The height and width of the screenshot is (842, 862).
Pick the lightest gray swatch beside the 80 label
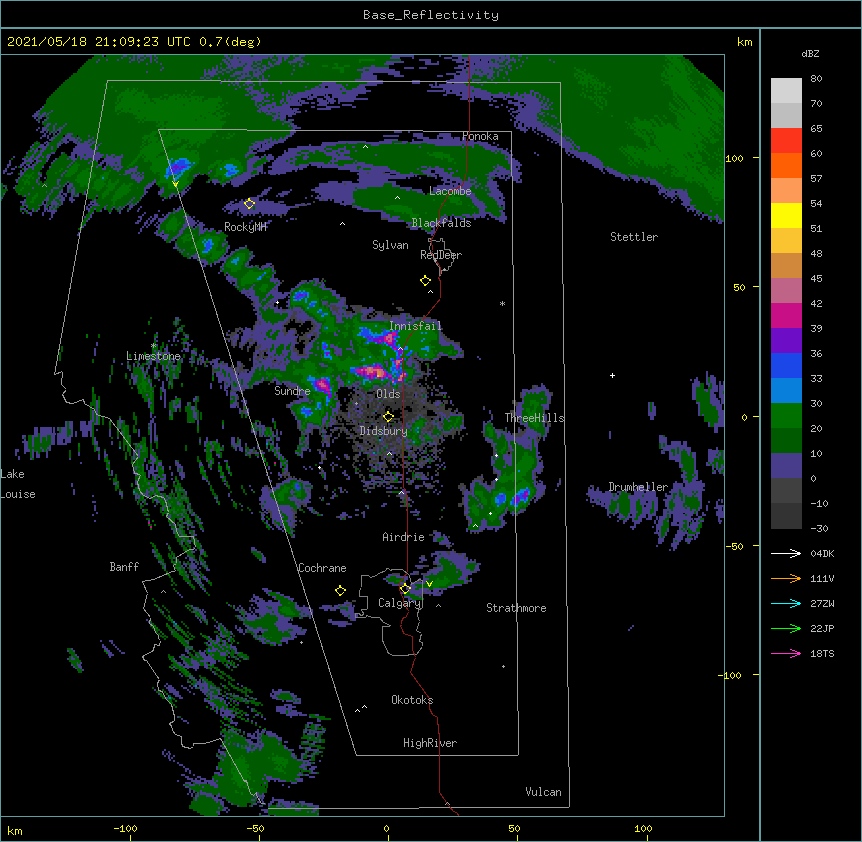pos(786,91)
